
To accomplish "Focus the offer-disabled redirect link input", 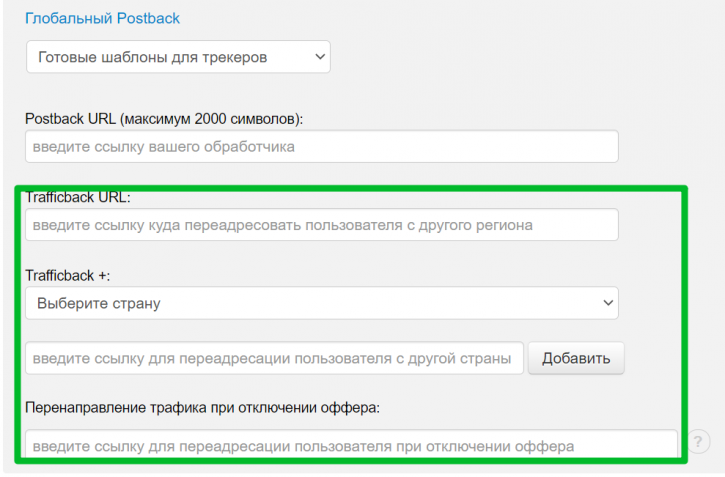I will 351,445.
